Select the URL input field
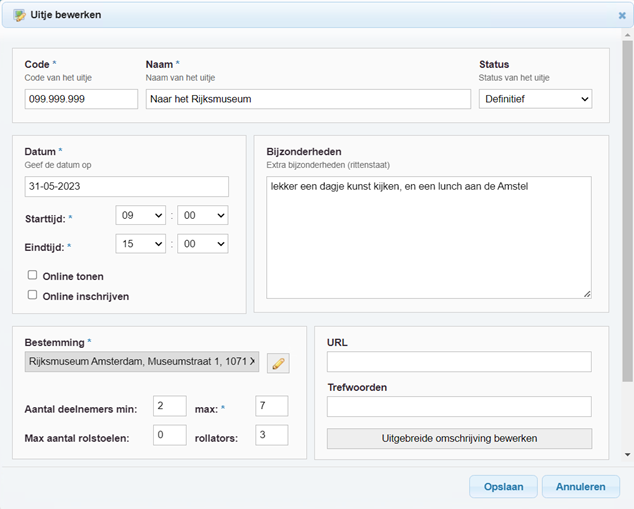This screenshot has width=634, height=509. 459,362
